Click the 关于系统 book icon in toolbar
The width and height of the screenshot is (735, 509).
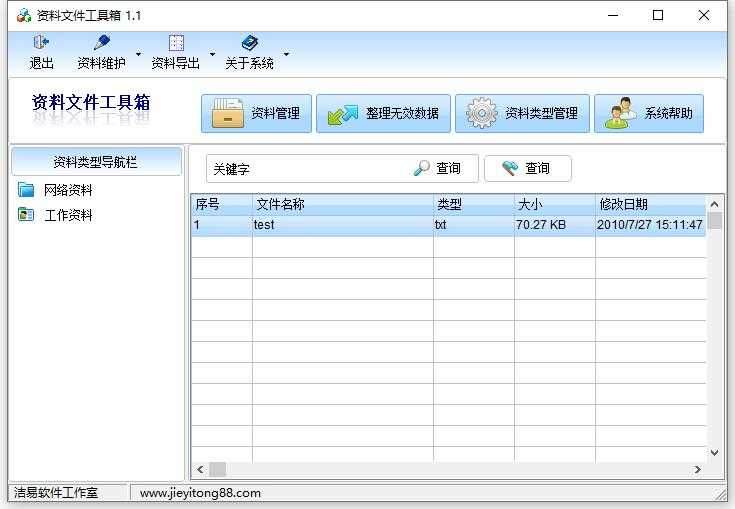[249, 43]
